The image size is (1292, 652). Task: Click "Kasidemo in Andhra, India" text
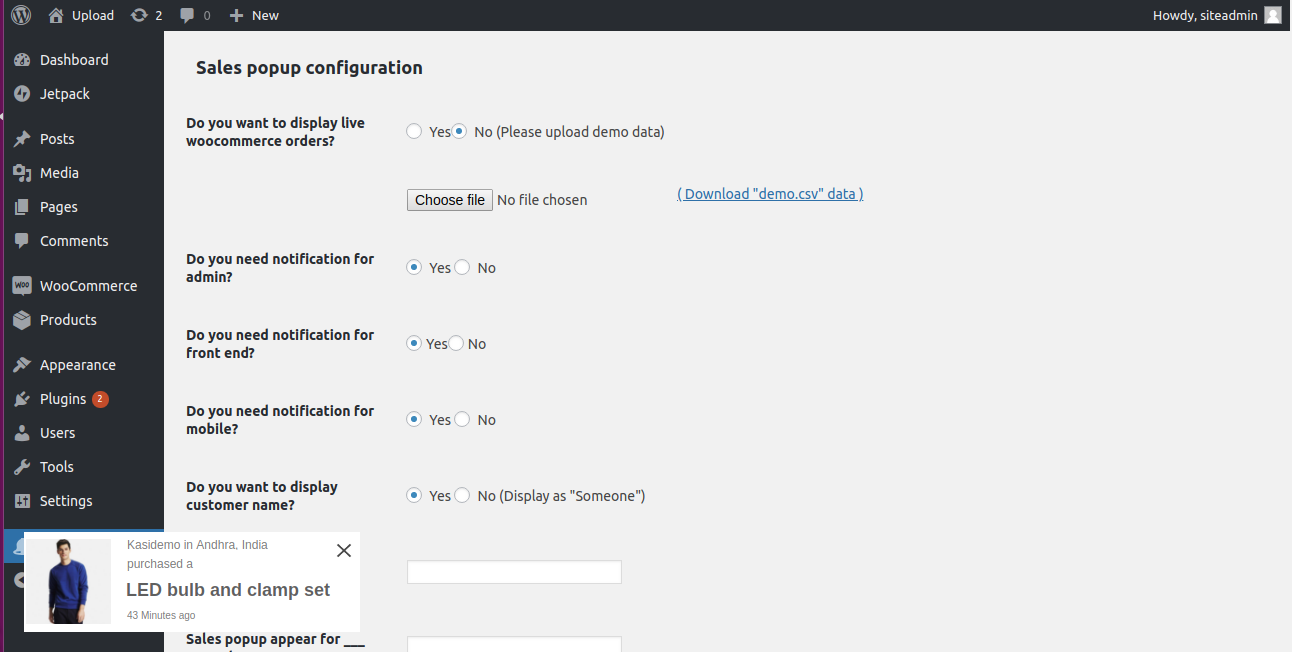click(x=197, y=545)
